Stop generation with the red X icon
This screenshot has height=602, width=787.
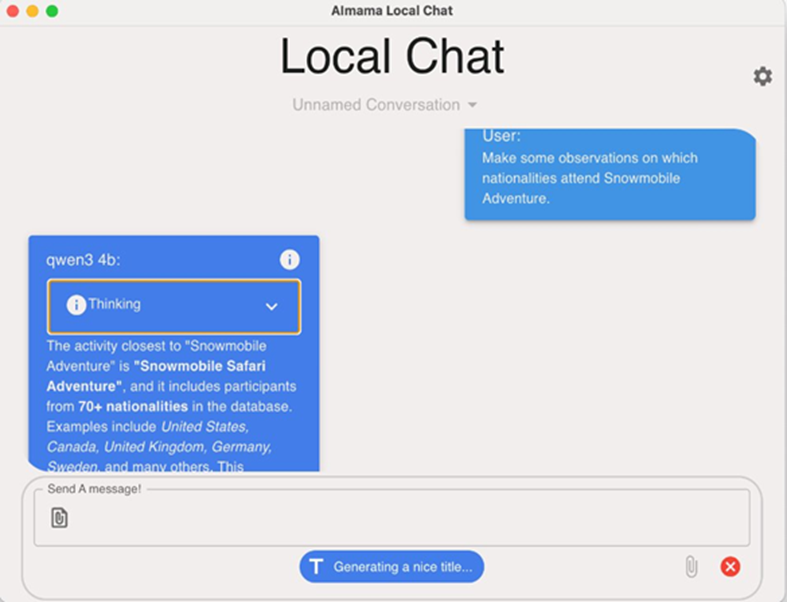point(730,567)
